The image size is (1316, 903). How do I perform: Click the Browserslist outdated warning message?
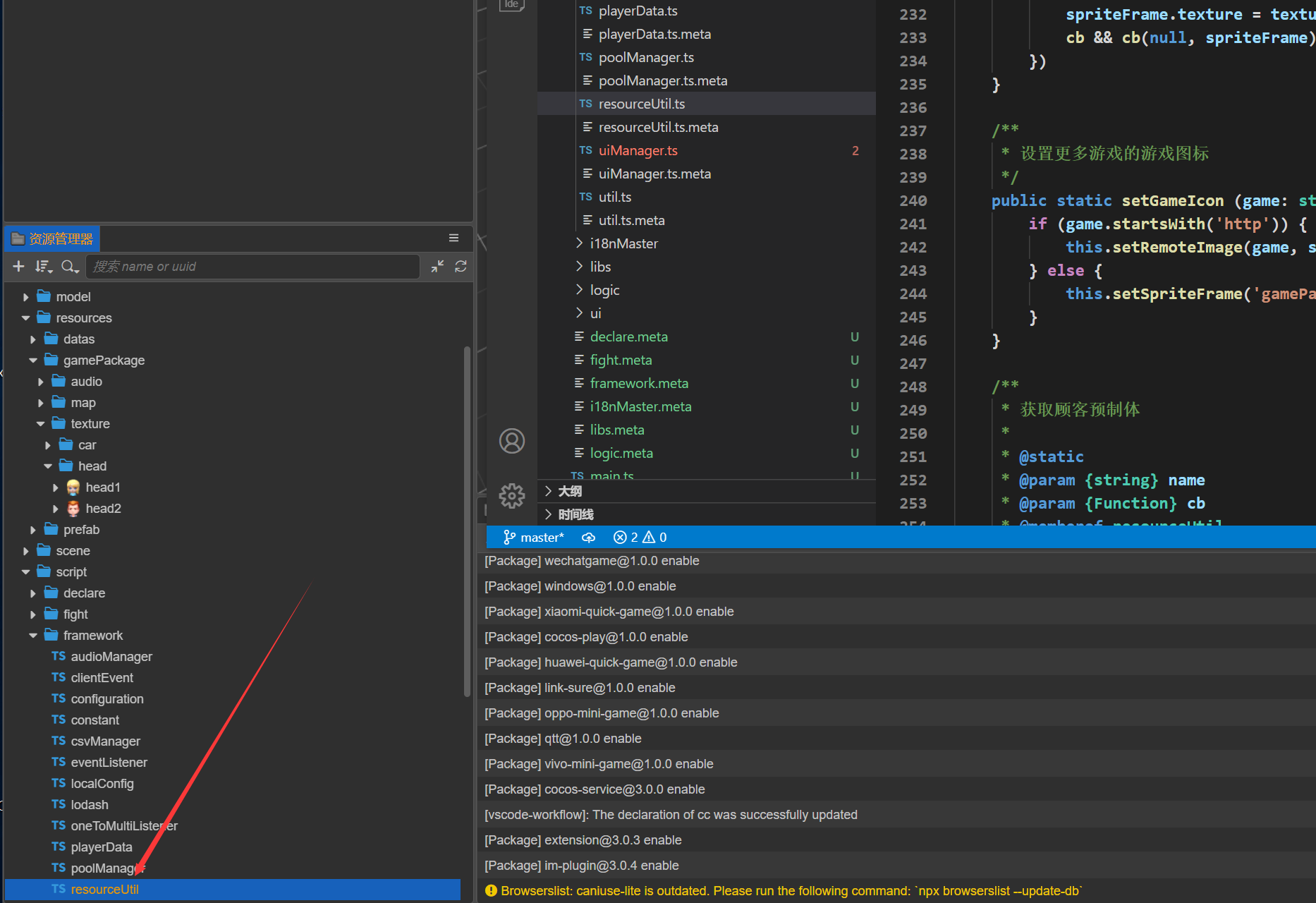(791, 891)
